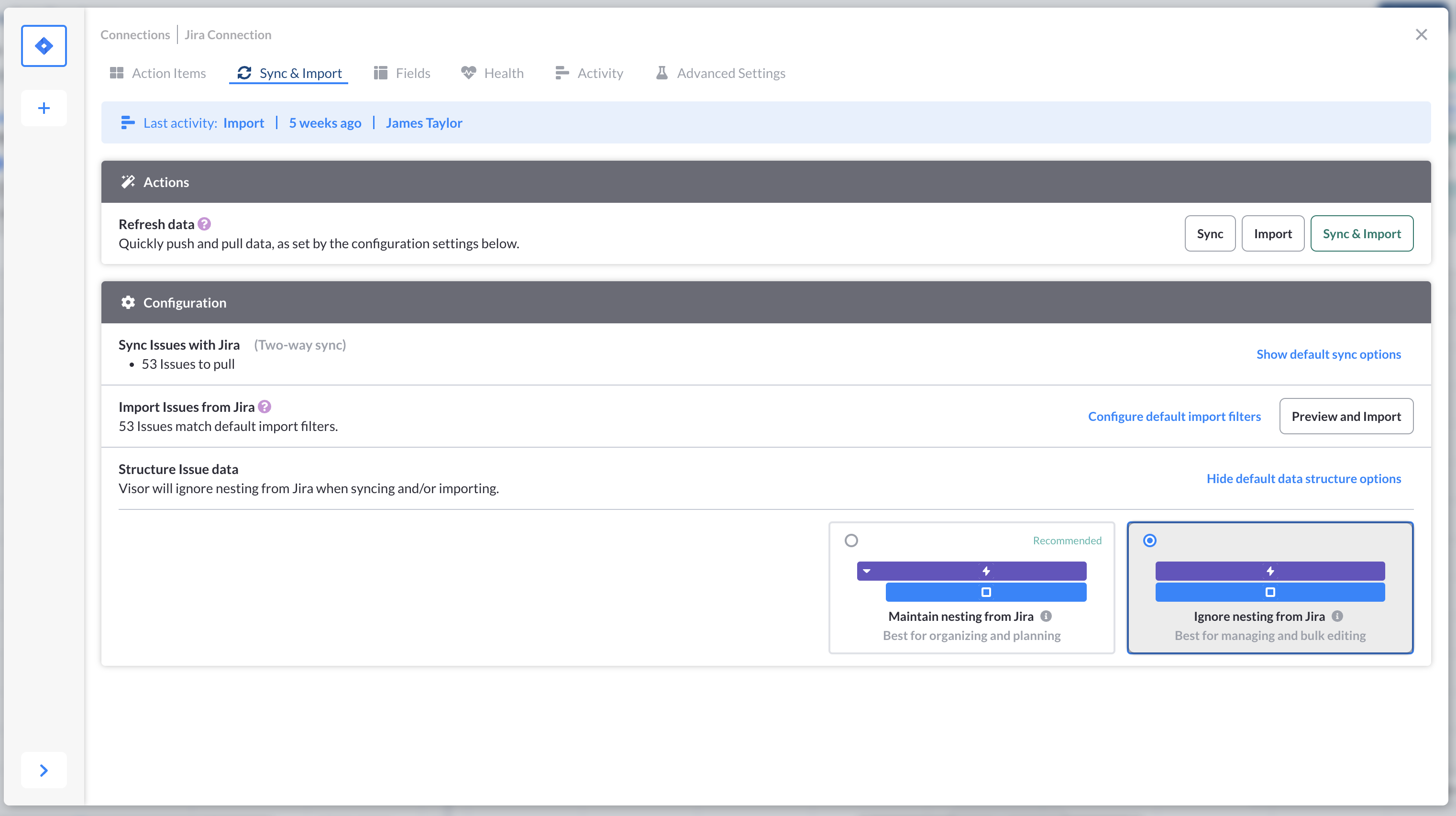This screenshot has height=816, width=1456.
Task: Show default sync options
Action: pos(1328,354)
